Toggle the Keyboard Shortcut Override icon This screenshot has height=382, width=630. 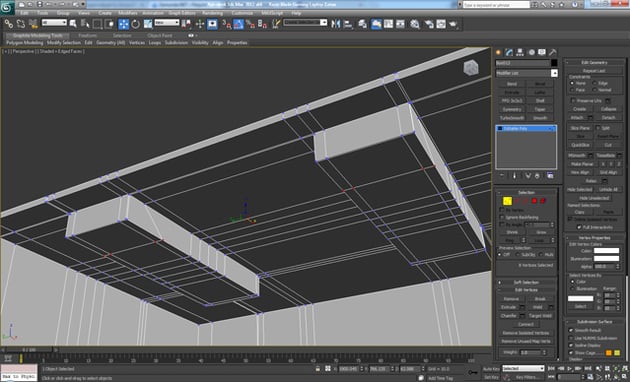click(212, 24)
